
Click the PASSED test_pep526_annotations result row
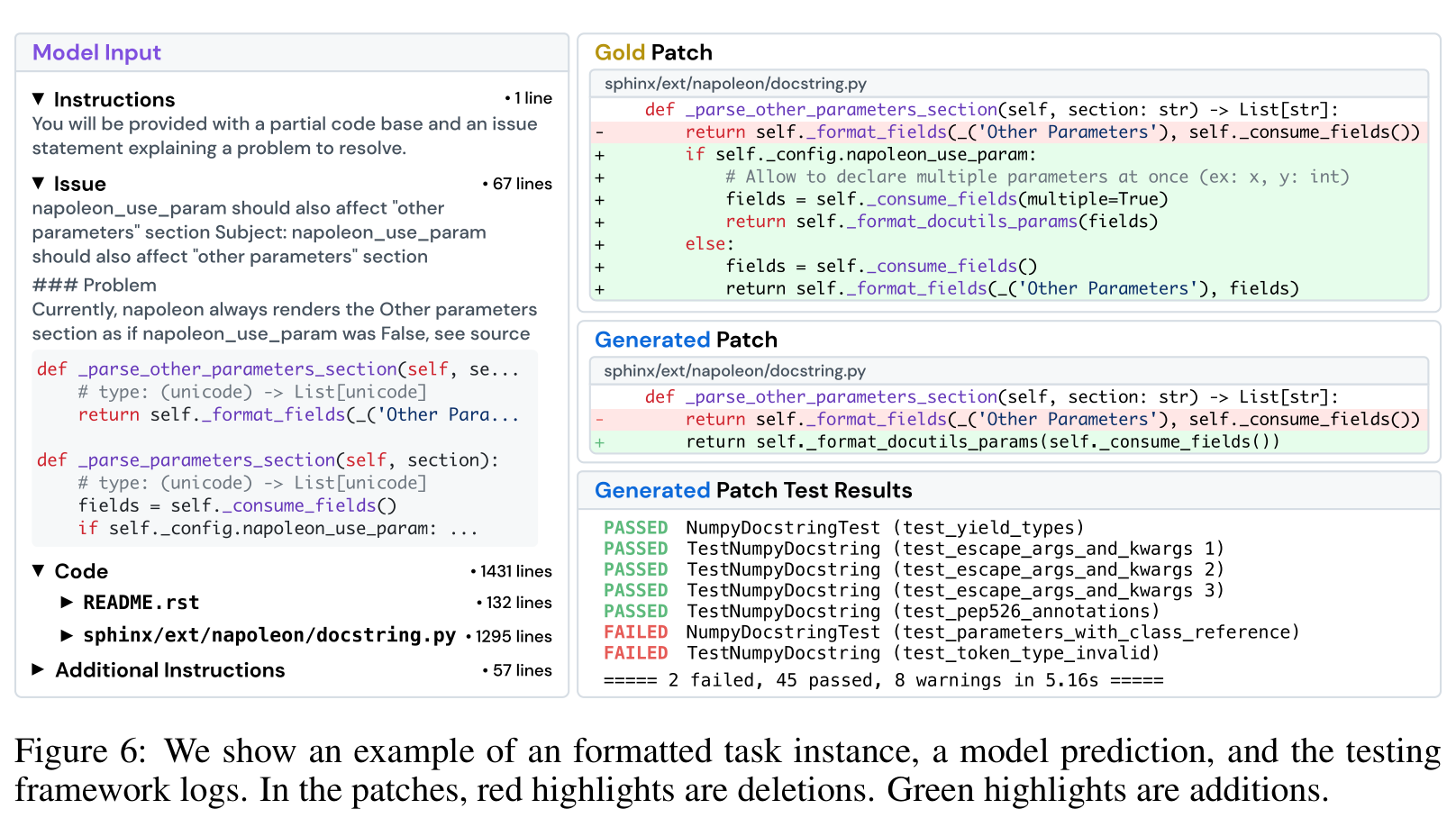click(x=882, y=611)
